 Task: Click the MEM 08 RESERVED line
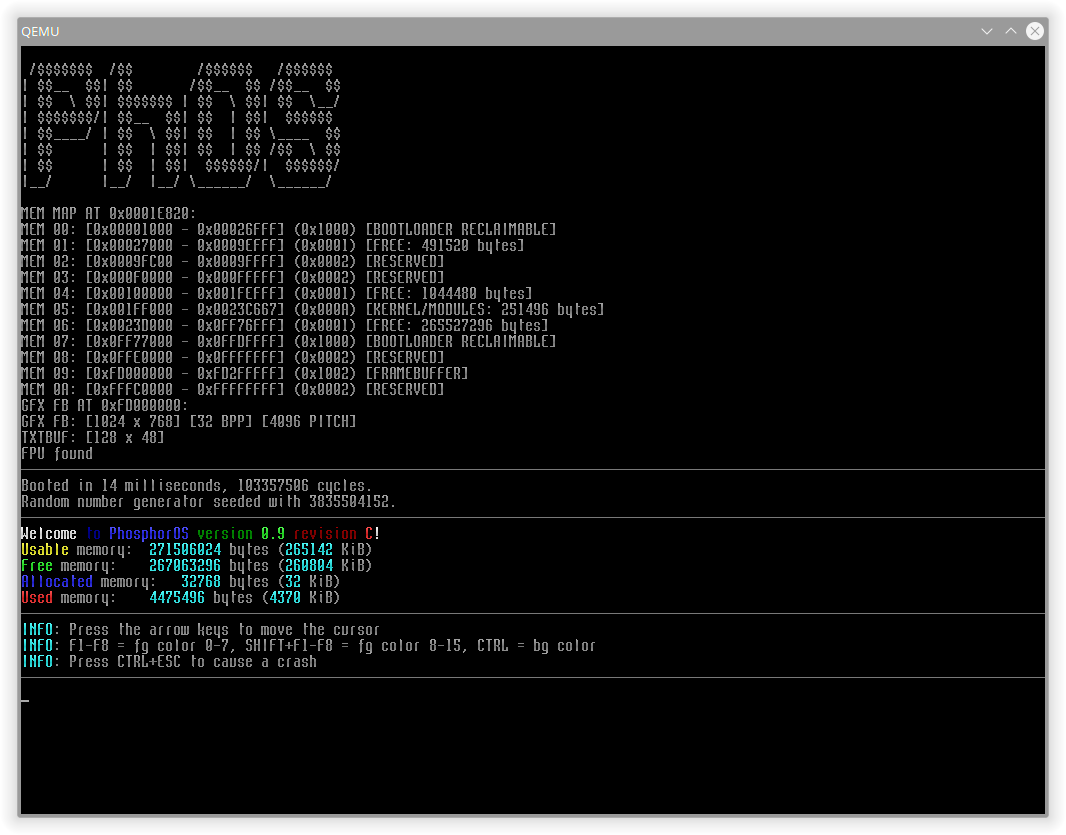point(233,357)
